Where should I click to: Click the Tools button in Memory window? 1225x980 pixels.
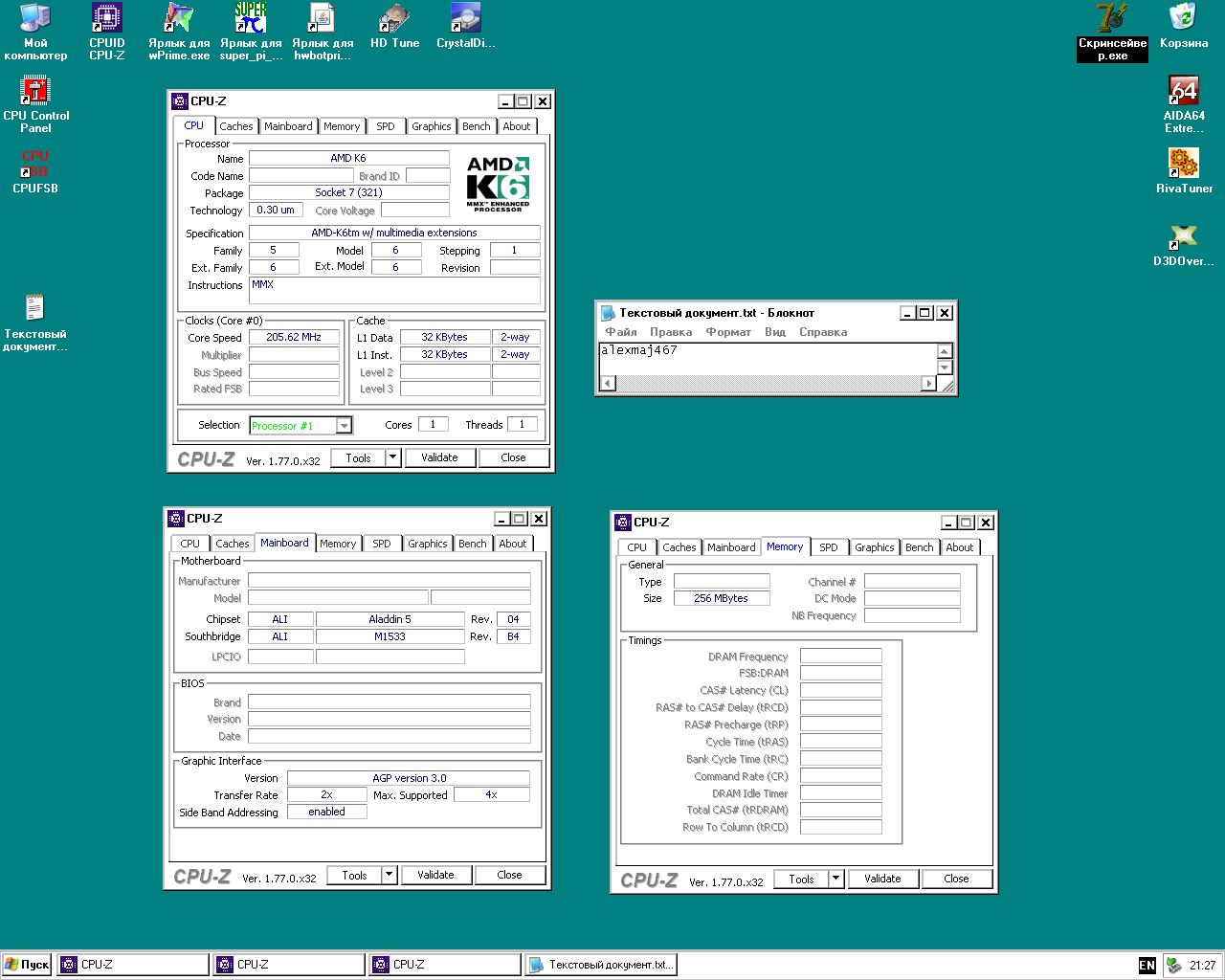pos(801,879)
